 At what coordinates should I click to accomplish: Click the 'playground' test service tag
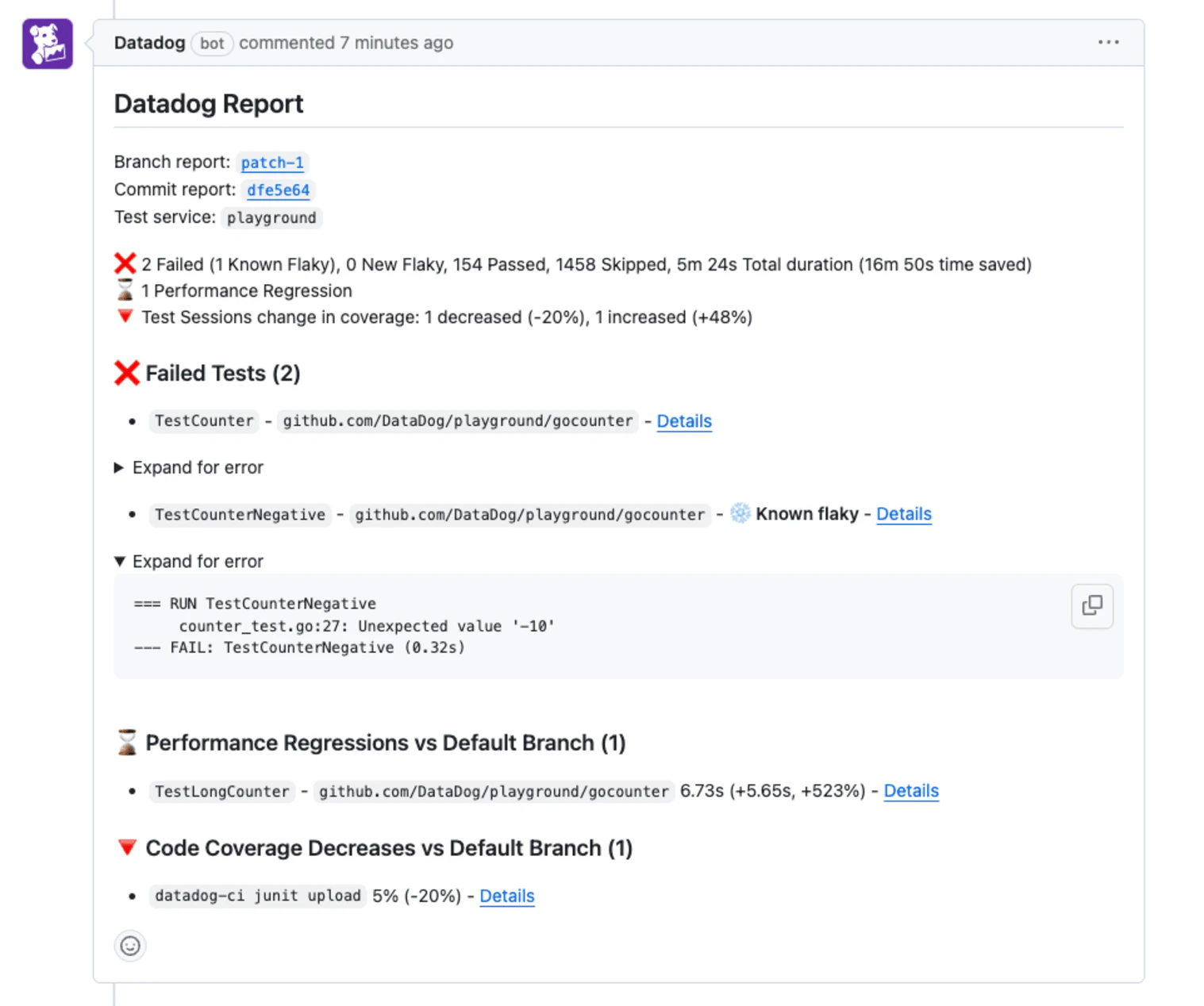click(x=271, y=218)
